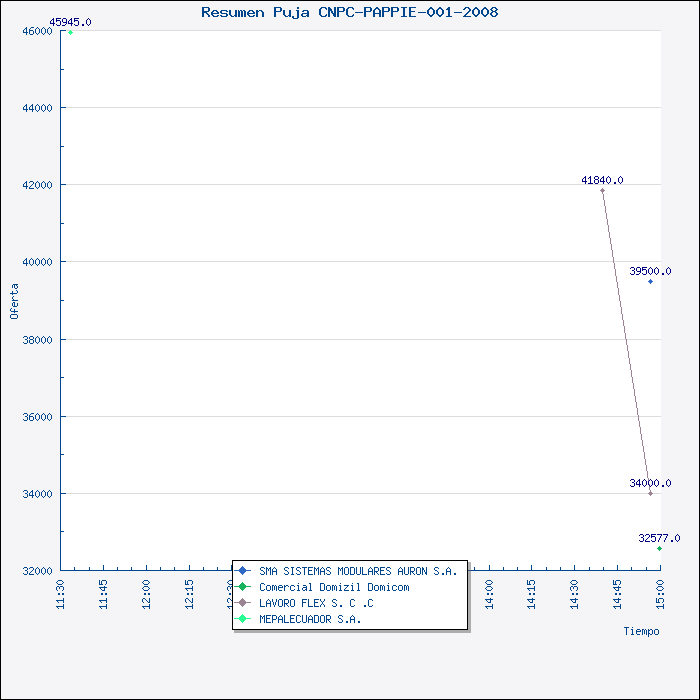This screenshot has height=700, width=700.
Task: Click the chart title Resumen Puja CNPC-PAPPIE-001-2008
Action: coord(349,12)
